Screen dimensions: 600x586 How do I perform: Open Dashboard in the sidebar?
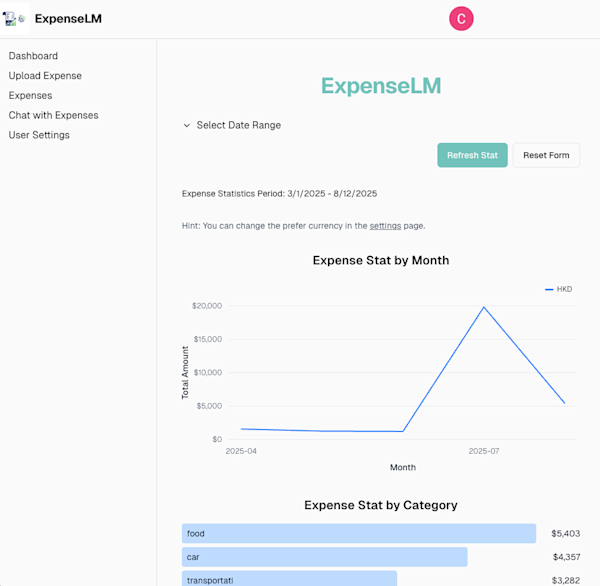coord(33,56)
